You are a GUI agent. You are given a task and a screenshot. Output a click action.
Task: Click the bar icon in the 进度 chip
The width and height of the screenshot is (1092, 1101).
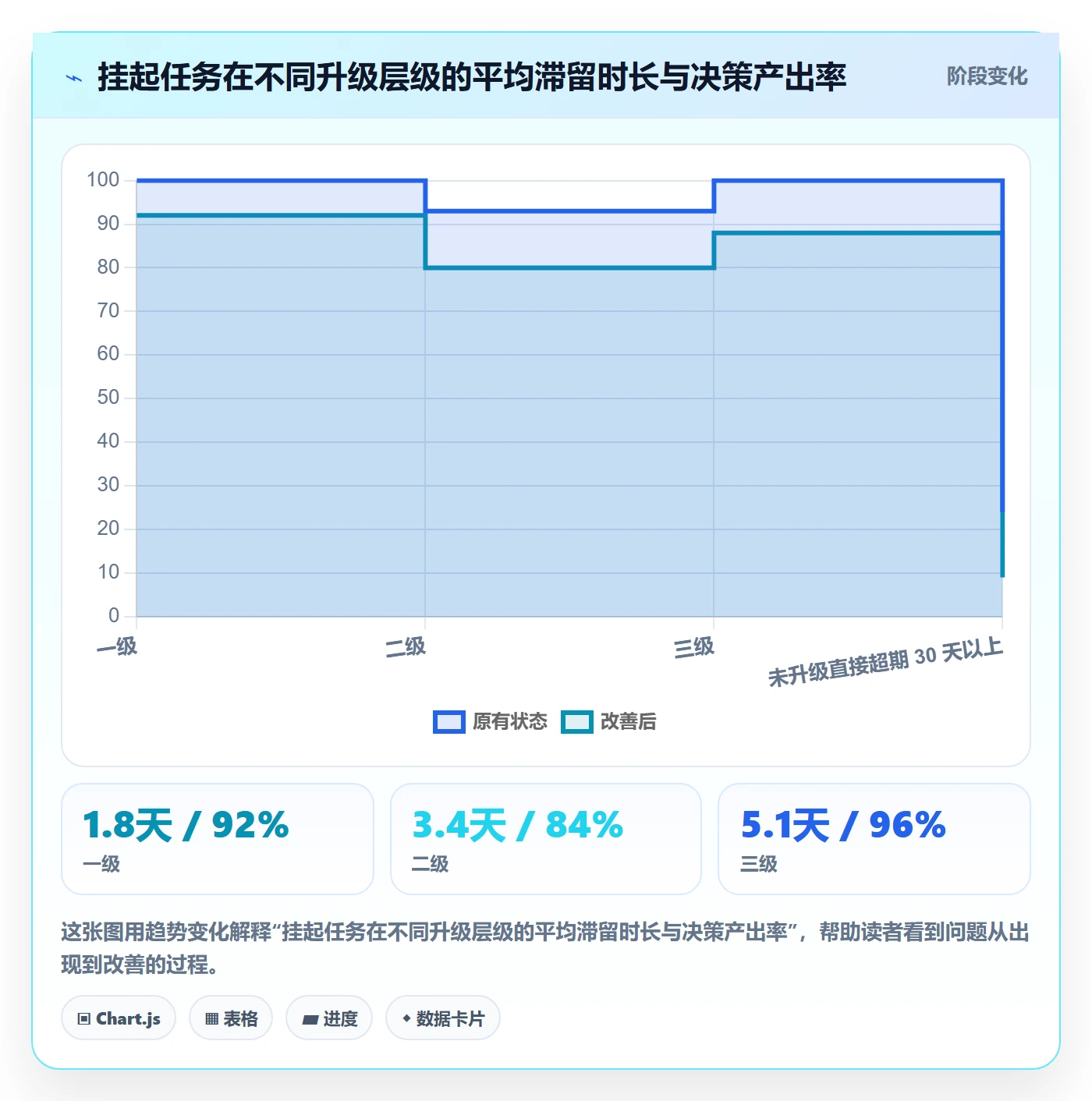tap(310, 1019)
